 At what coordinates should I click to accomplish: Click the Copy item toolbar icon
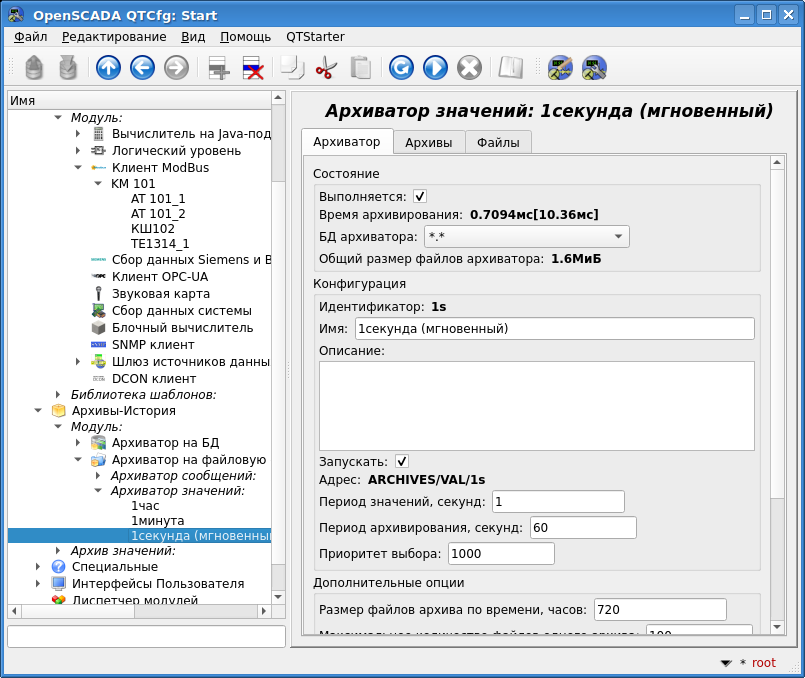(293, 68)
